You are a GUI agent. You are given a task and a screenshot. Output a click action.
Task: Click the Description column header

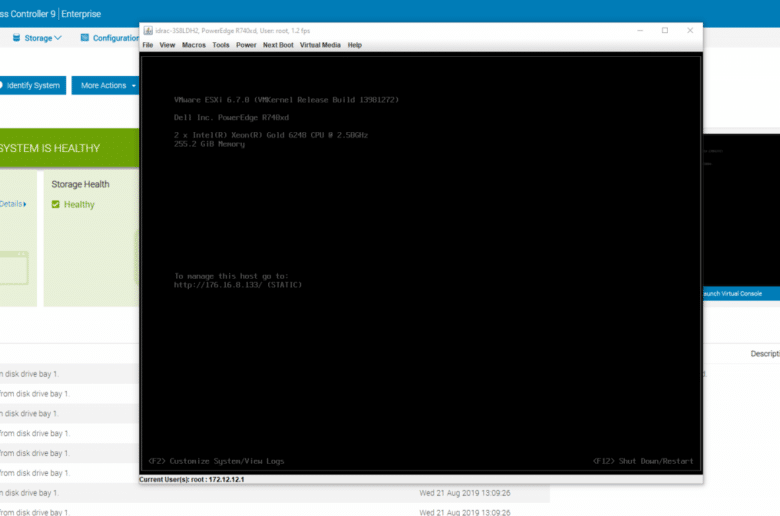[x=765, y=354]
